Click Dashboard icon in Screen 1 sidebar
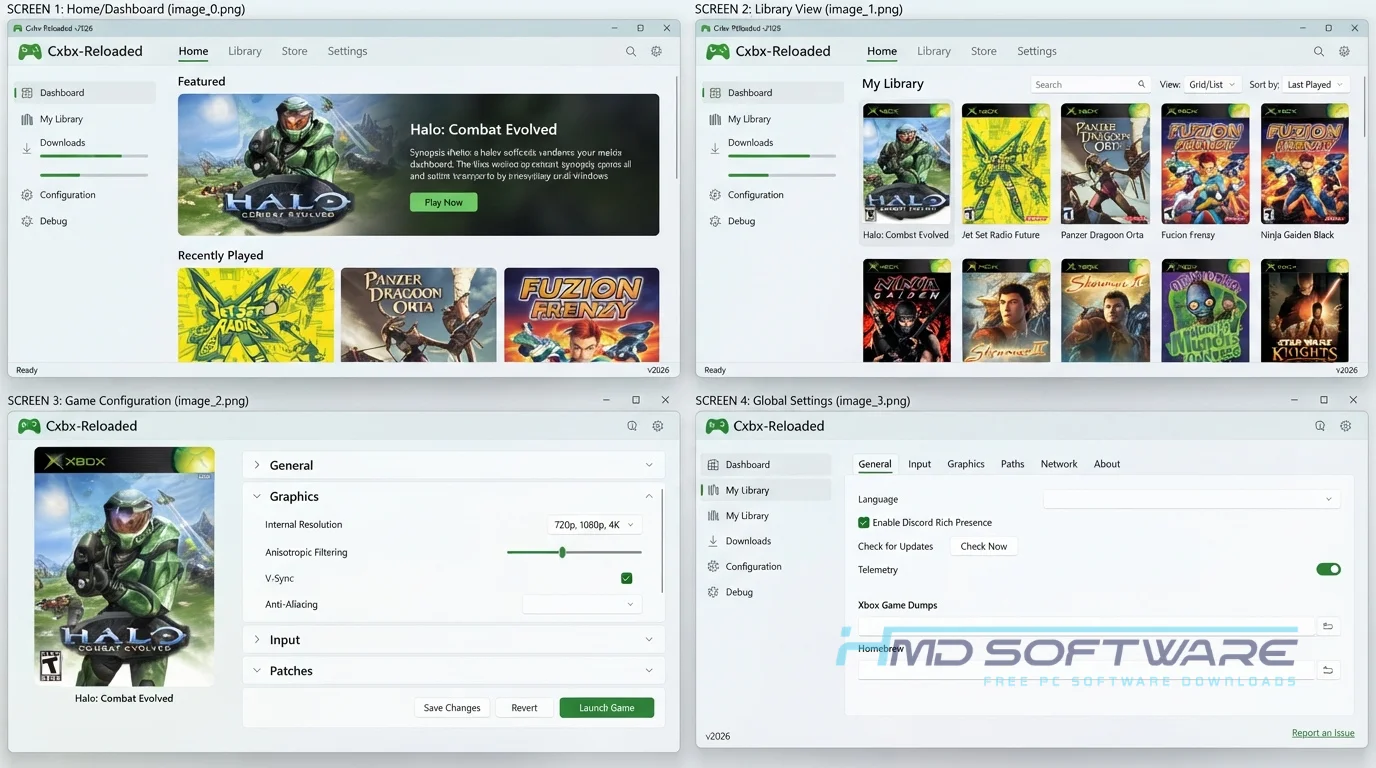Viewport: 1376px width, 768px height. (27, 93)
